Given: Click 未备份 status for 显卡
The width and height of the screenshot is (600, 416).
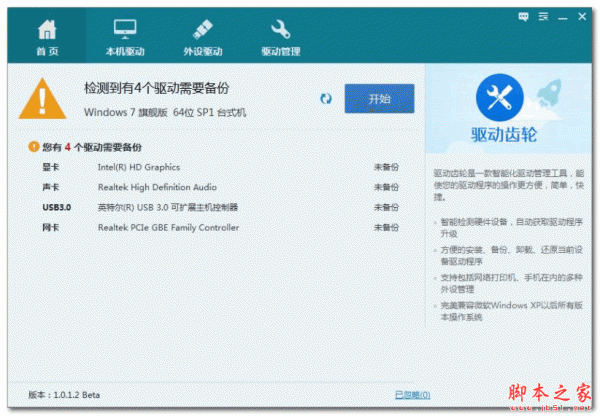Looking at the screenshot, I should coord(386,167).
